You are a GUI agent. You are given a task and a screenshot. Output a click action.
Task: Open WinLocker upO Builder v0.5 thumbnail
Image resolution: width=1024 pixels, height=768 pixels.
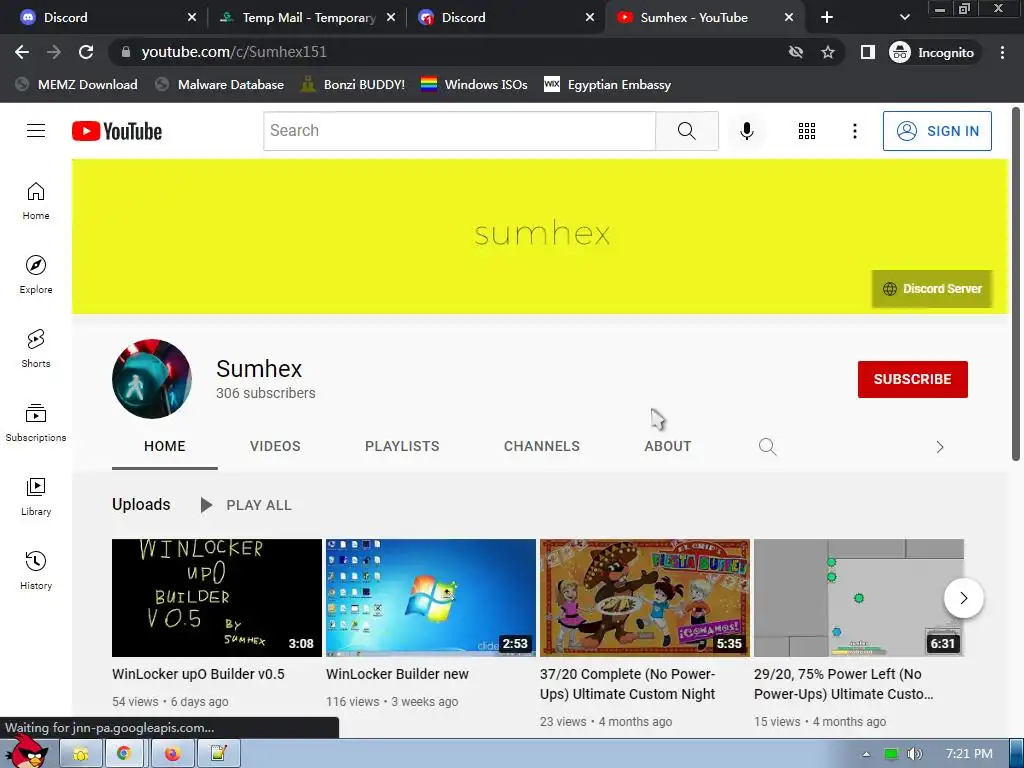[x=217, y=598]
